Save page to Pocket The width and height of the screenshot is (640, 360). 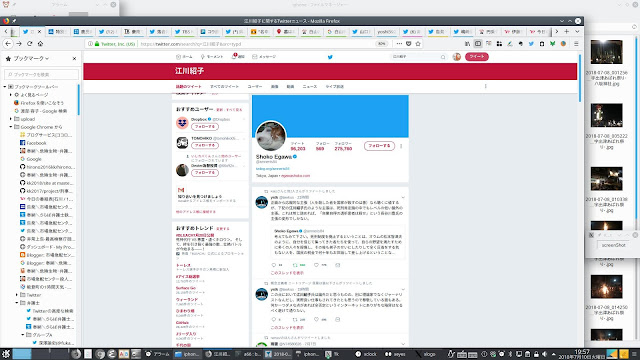[x=409, y=44]
